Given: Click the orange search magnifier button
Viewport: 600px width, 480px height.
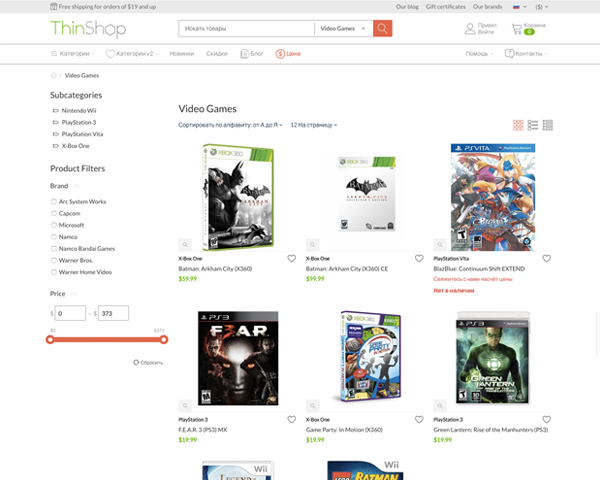Looking at the screenshot, I should point(382,28).
